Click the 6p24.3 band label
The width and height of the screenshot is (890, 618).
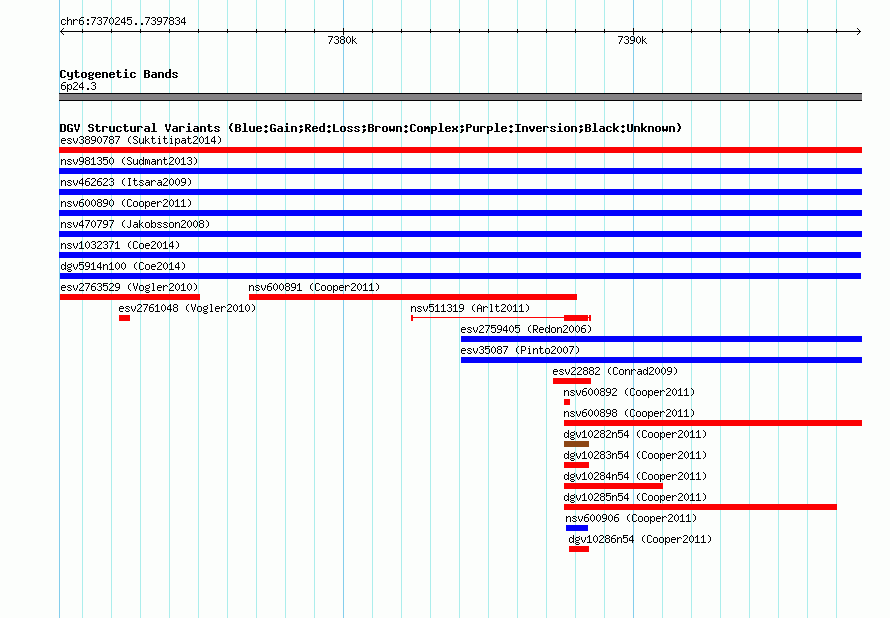click(78, 86)
